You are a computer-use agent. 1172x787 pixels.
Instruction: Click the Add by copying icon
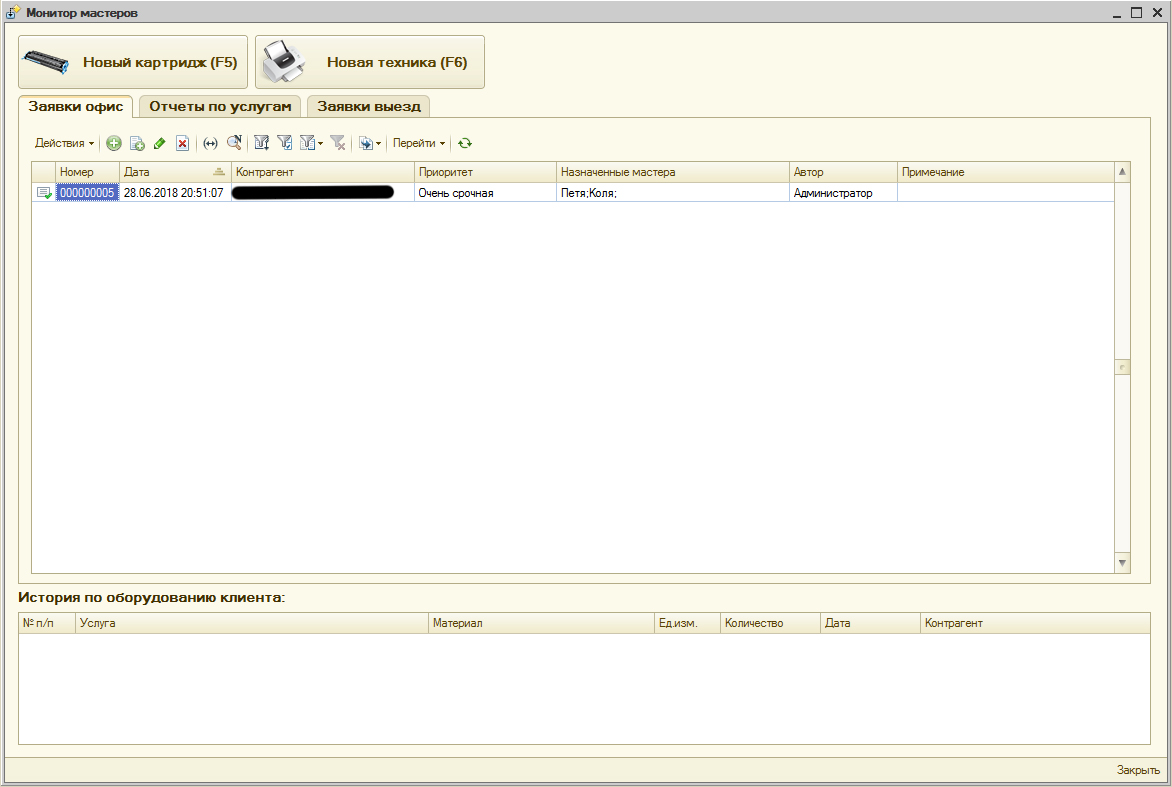click(137, 143)
